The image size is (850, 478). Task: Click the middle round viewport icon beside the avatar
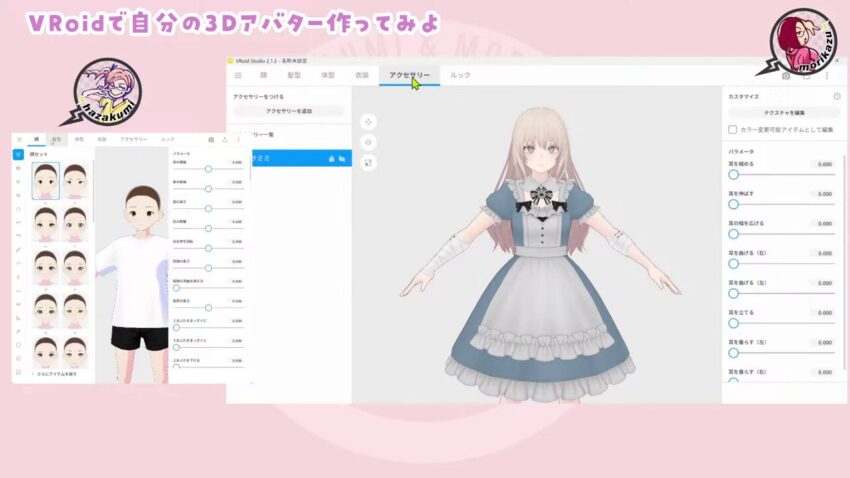368,143
